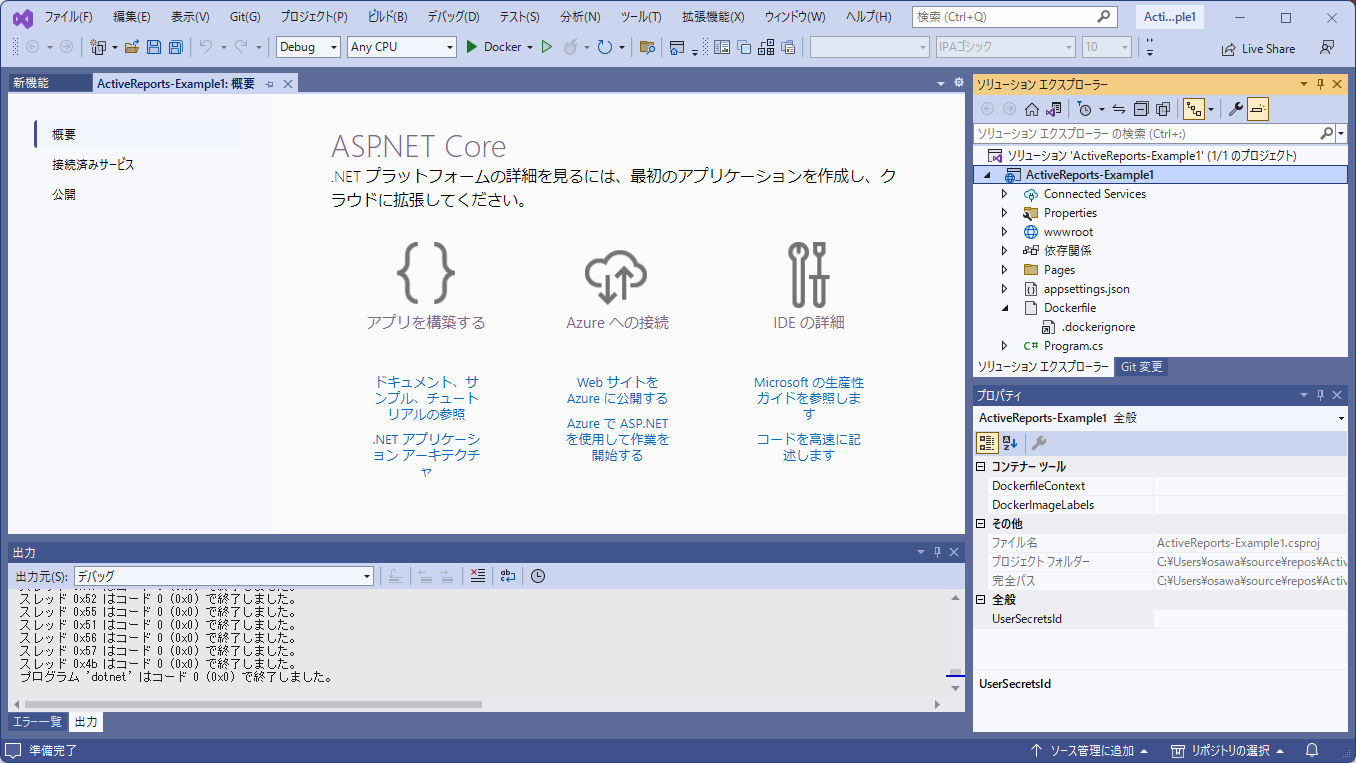Screen dimensions: 1356x763
Task: Click the Restart circular arrow icon
Action: tap(604, 47)
